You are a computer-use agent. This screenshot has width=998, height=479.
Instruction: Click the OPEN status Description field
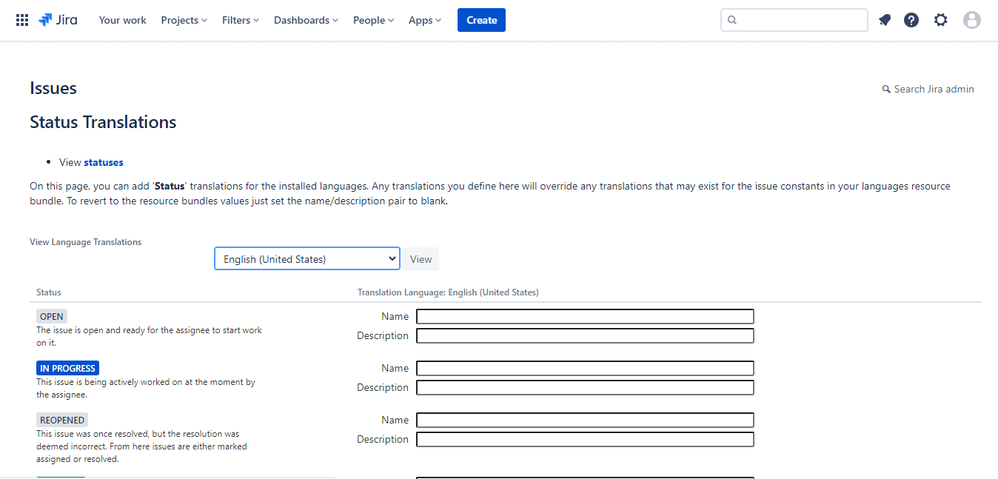tap(585, 335)
